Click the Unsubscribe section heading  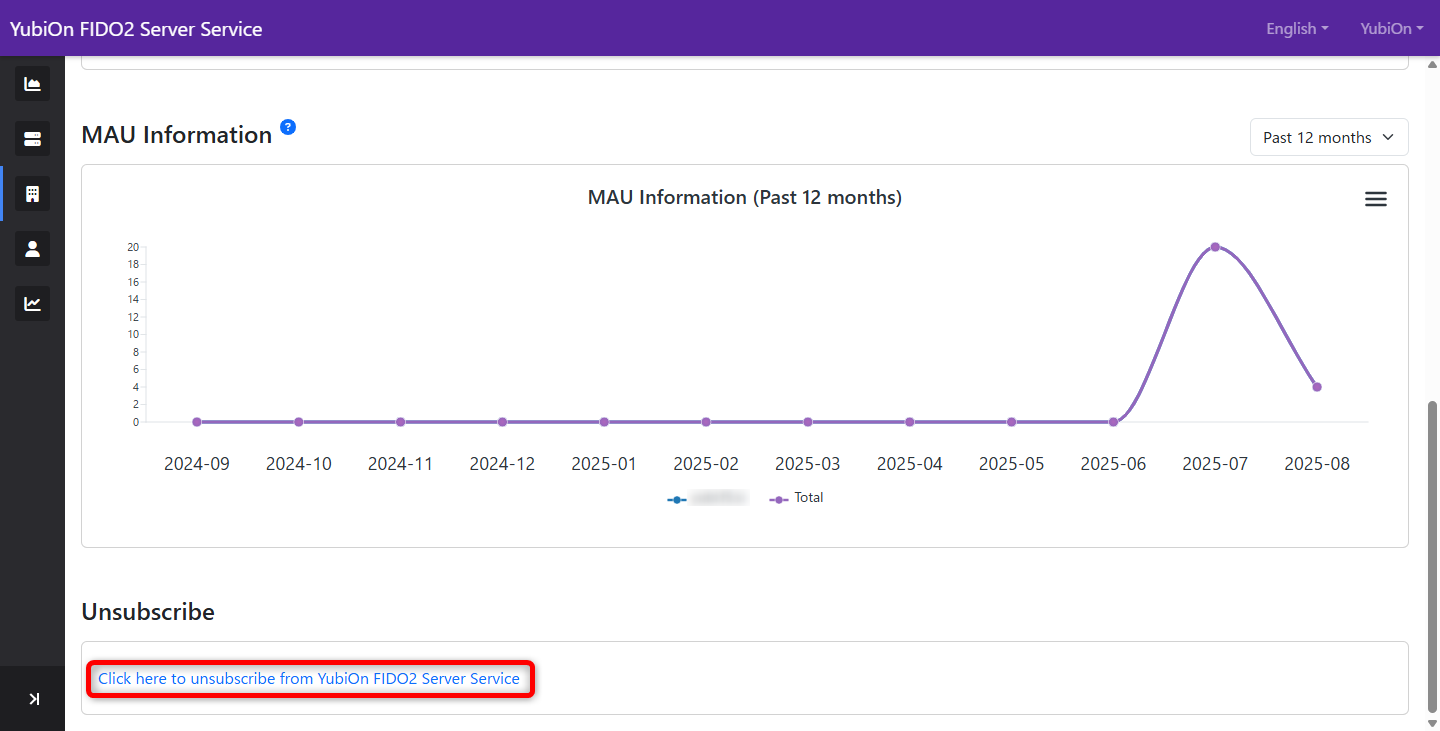point(148,612)
